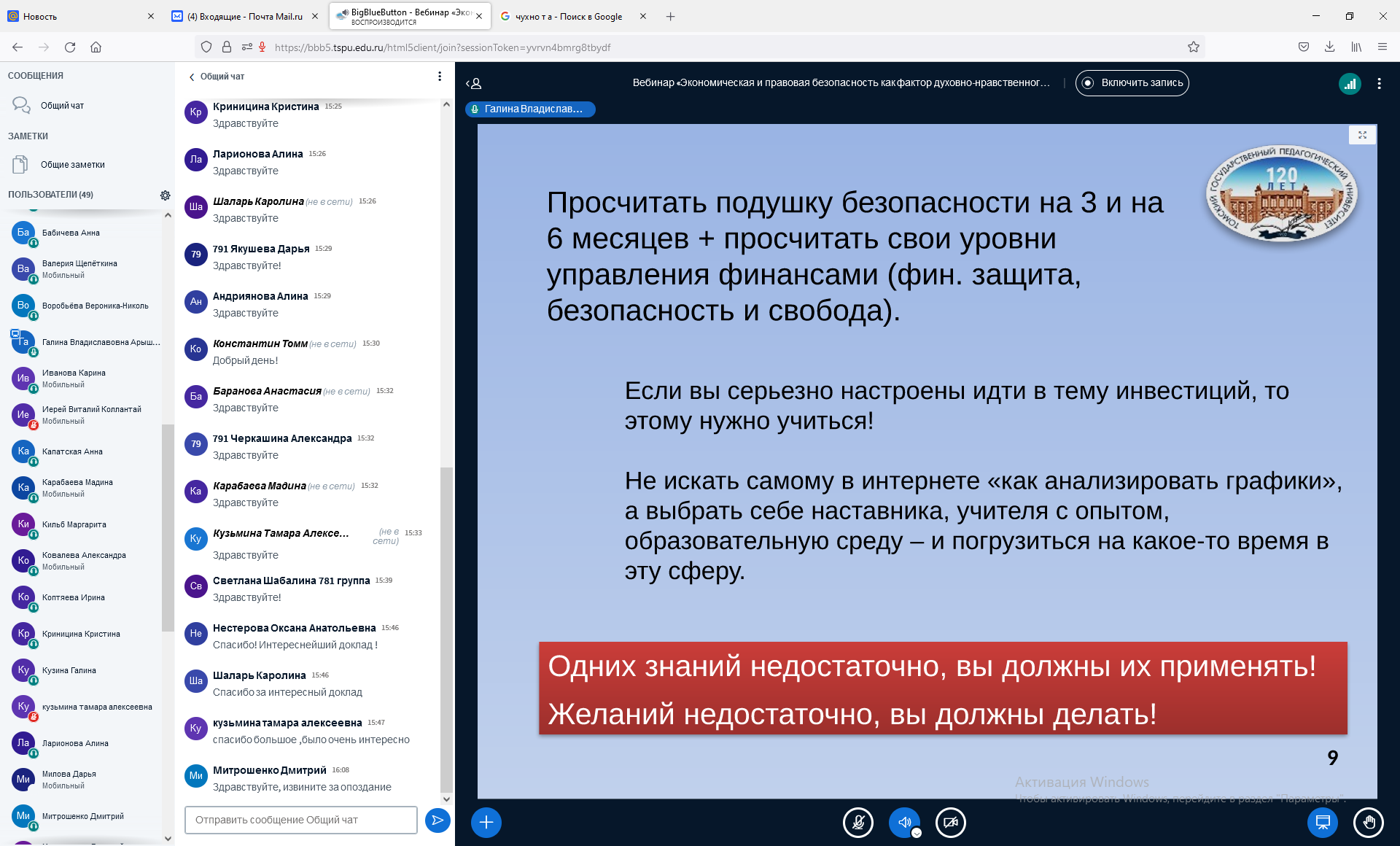Open connection status signal bars icon
Image resolution: width=1400 pixels, height=846 pixels.
(x=1350, y=84)
